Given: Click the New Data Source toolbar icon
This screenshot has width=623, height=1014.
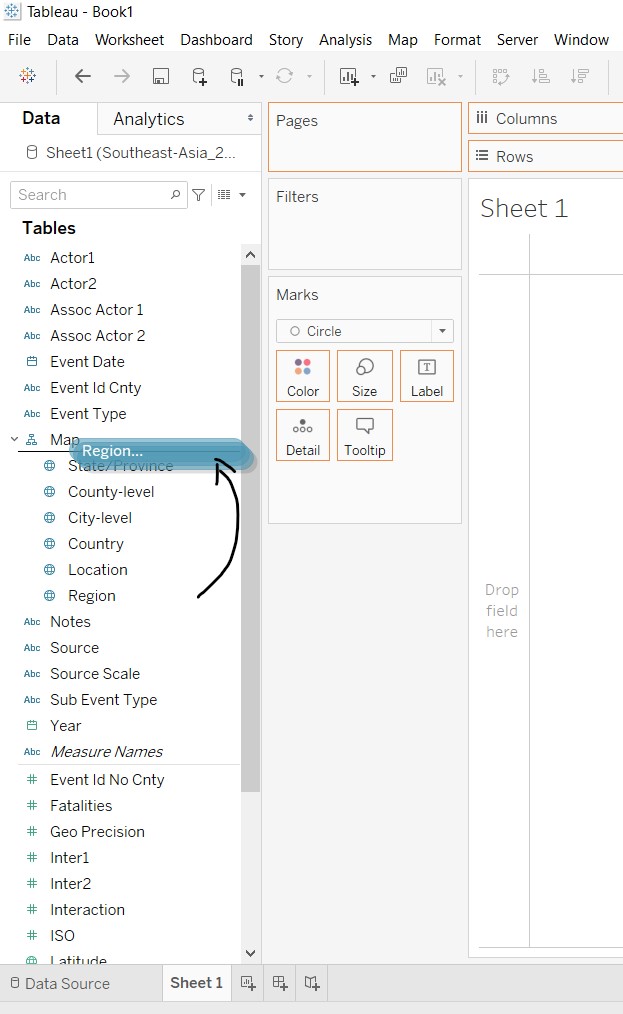Looking at the screenshot, I should (x=199, y=76).
